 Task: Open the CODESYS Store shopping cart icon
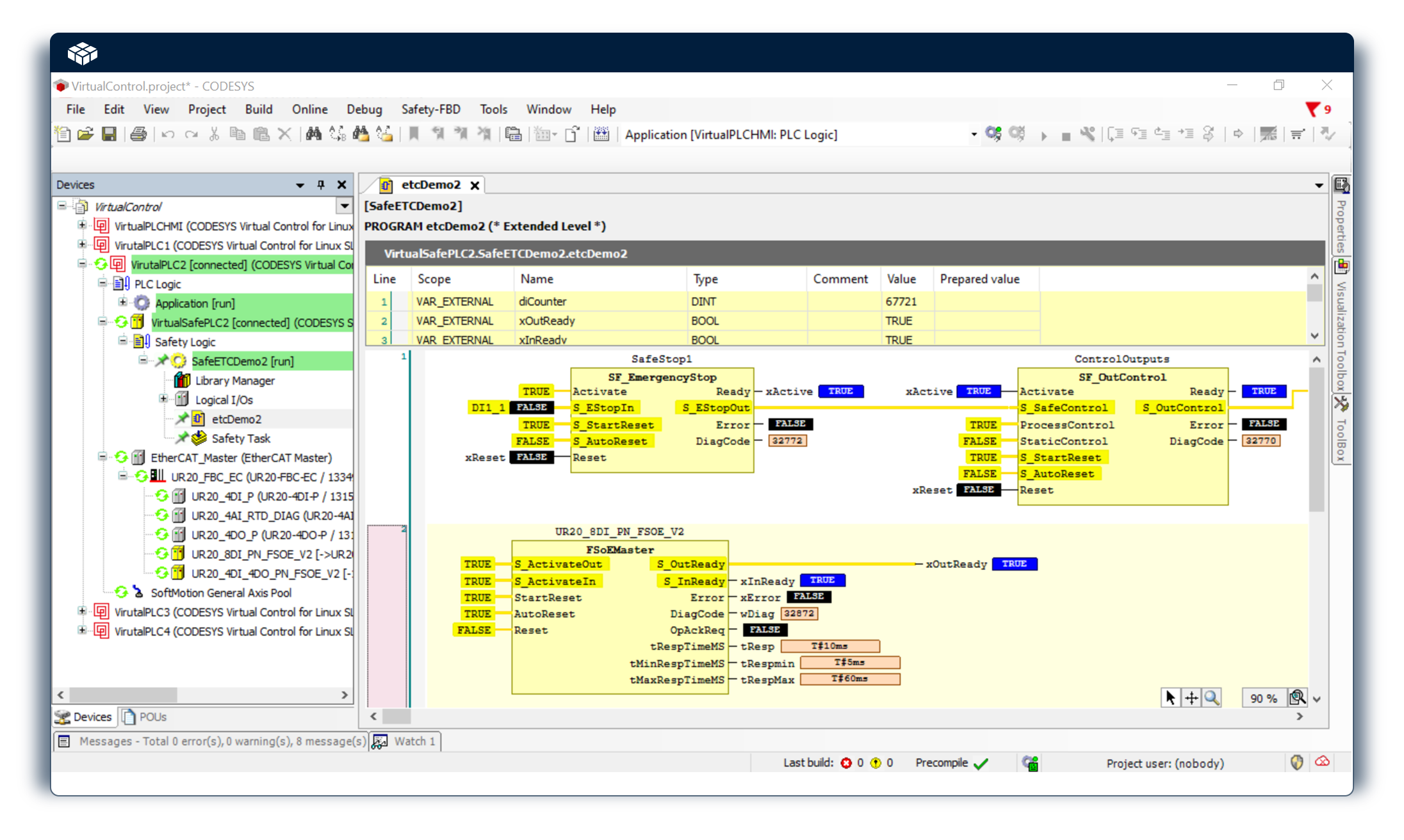(x=1298, y=134)
